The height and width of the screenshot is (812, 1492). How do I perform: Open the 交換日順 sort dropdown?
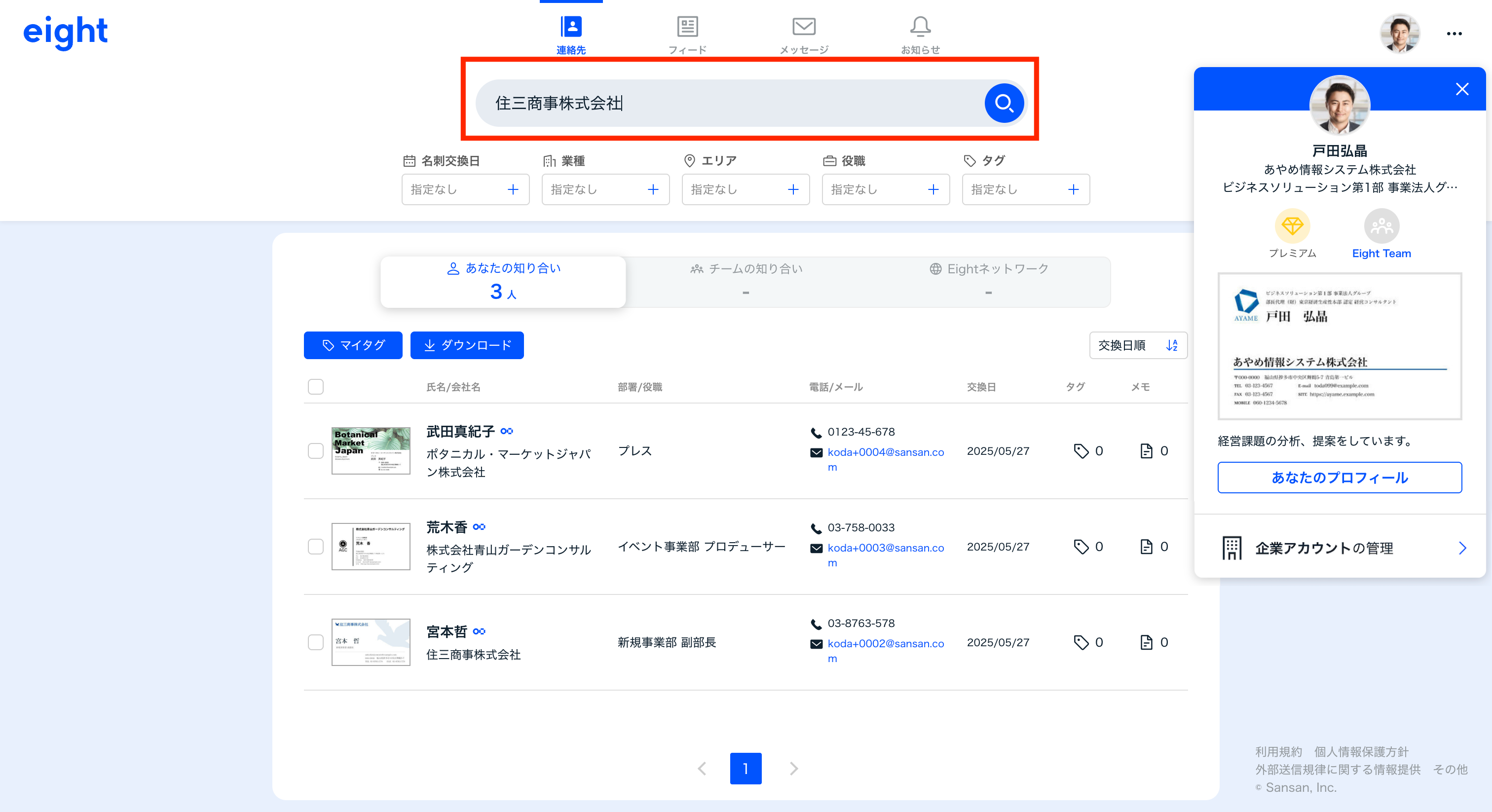[x=1138, y=345]
